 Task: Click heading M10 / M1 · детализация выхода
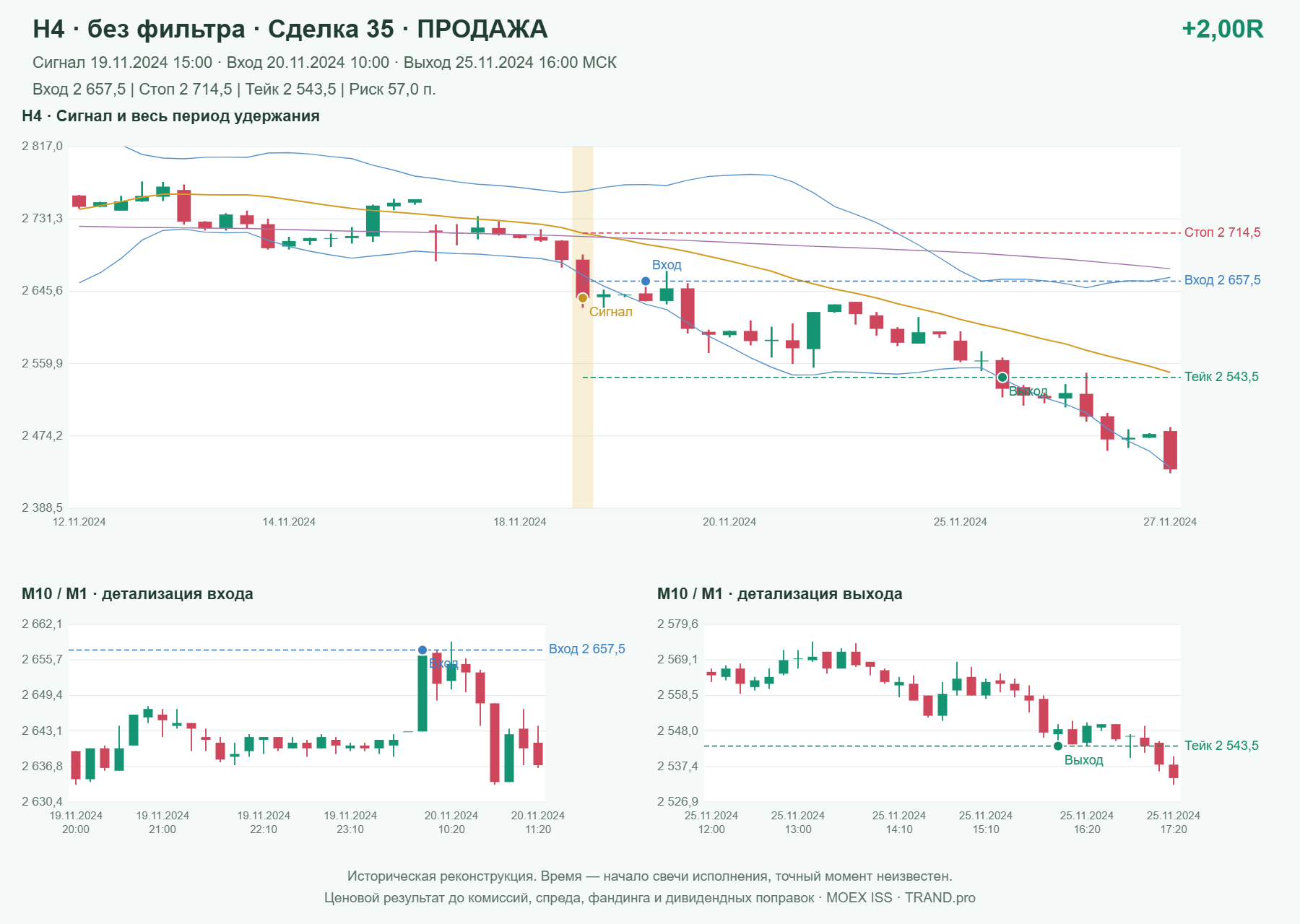779,594
